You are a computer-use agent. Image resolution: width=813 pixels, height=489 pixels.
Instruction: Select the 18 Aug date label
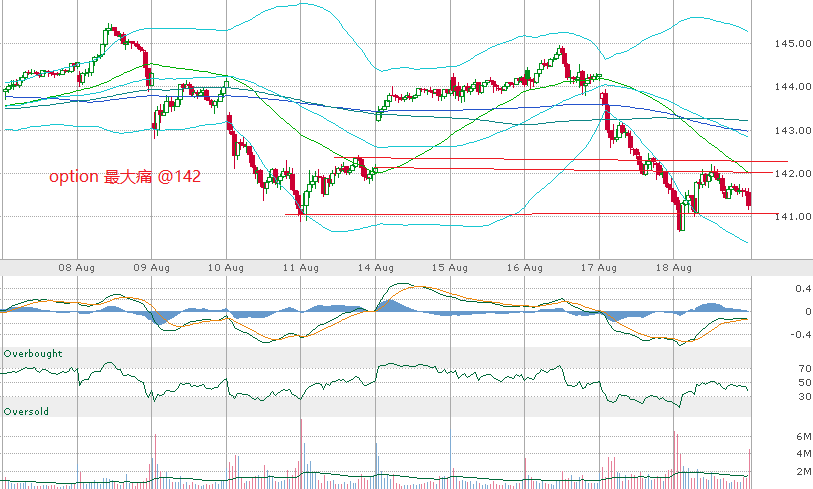click(675, 268)
